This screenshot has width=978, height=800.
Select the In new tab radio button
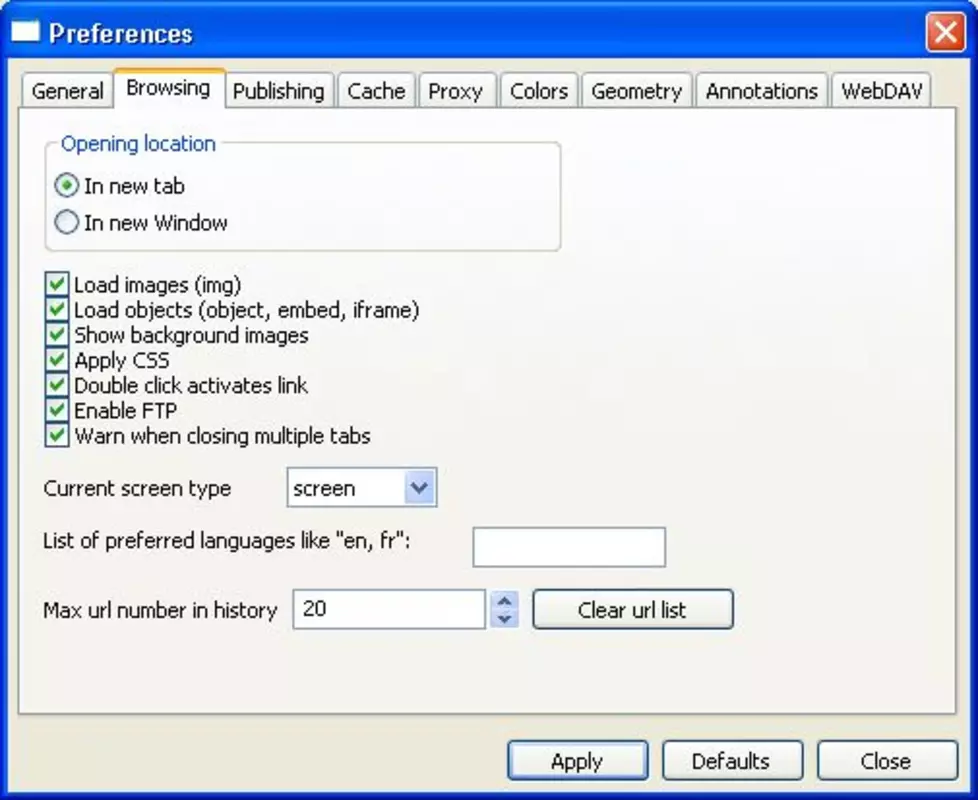click(67, 186)
